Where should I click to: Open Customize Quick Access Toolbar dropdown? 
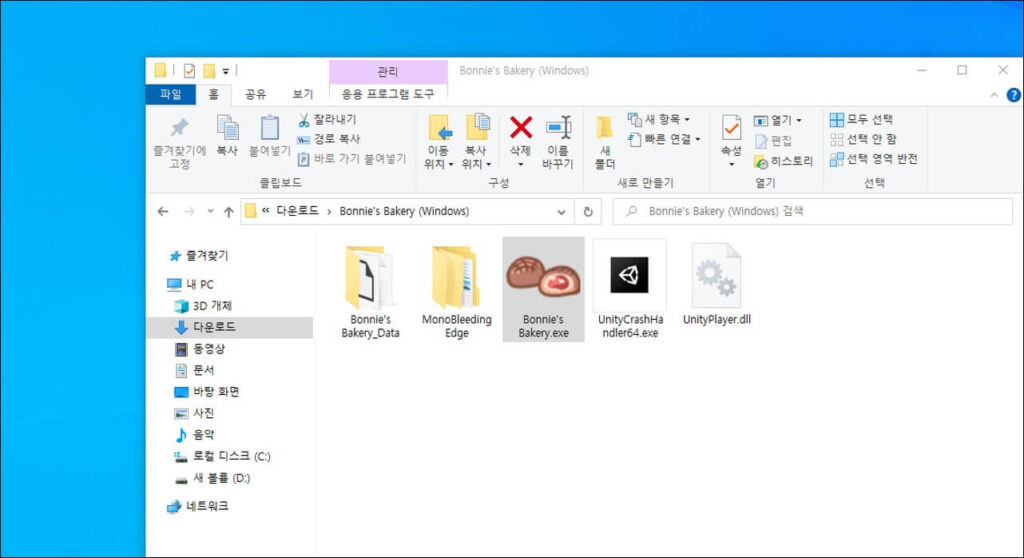[x=225, y=71]
